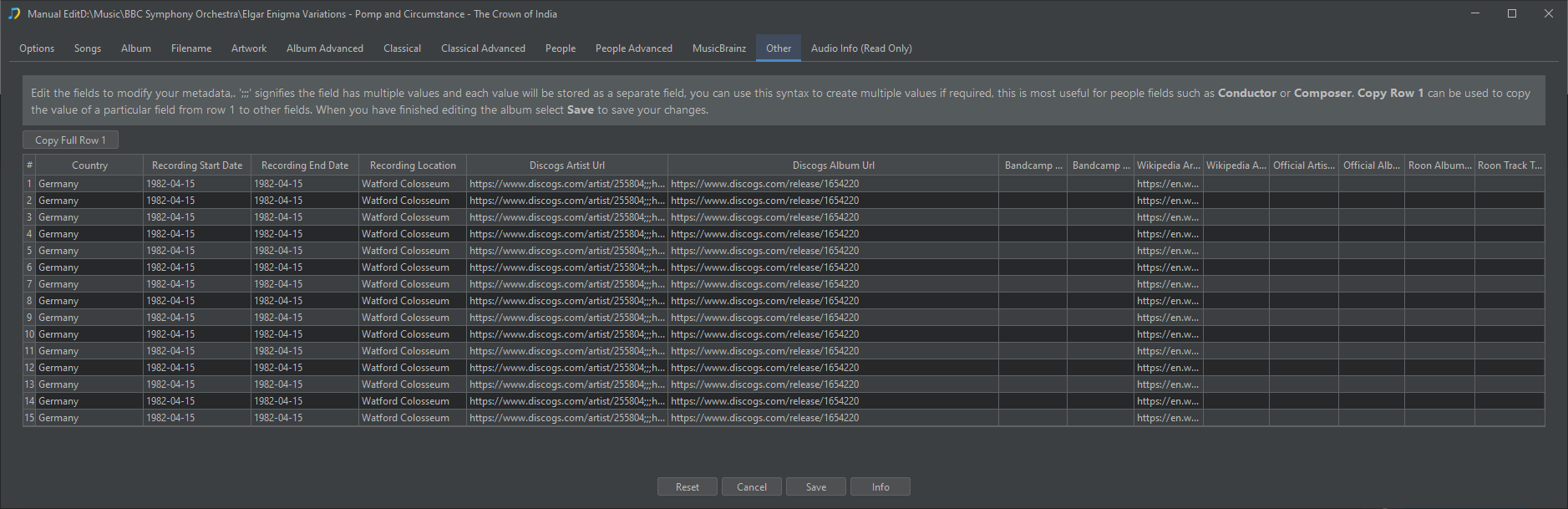Select empty Official Artist cell in row 1

coord(1304,184)
